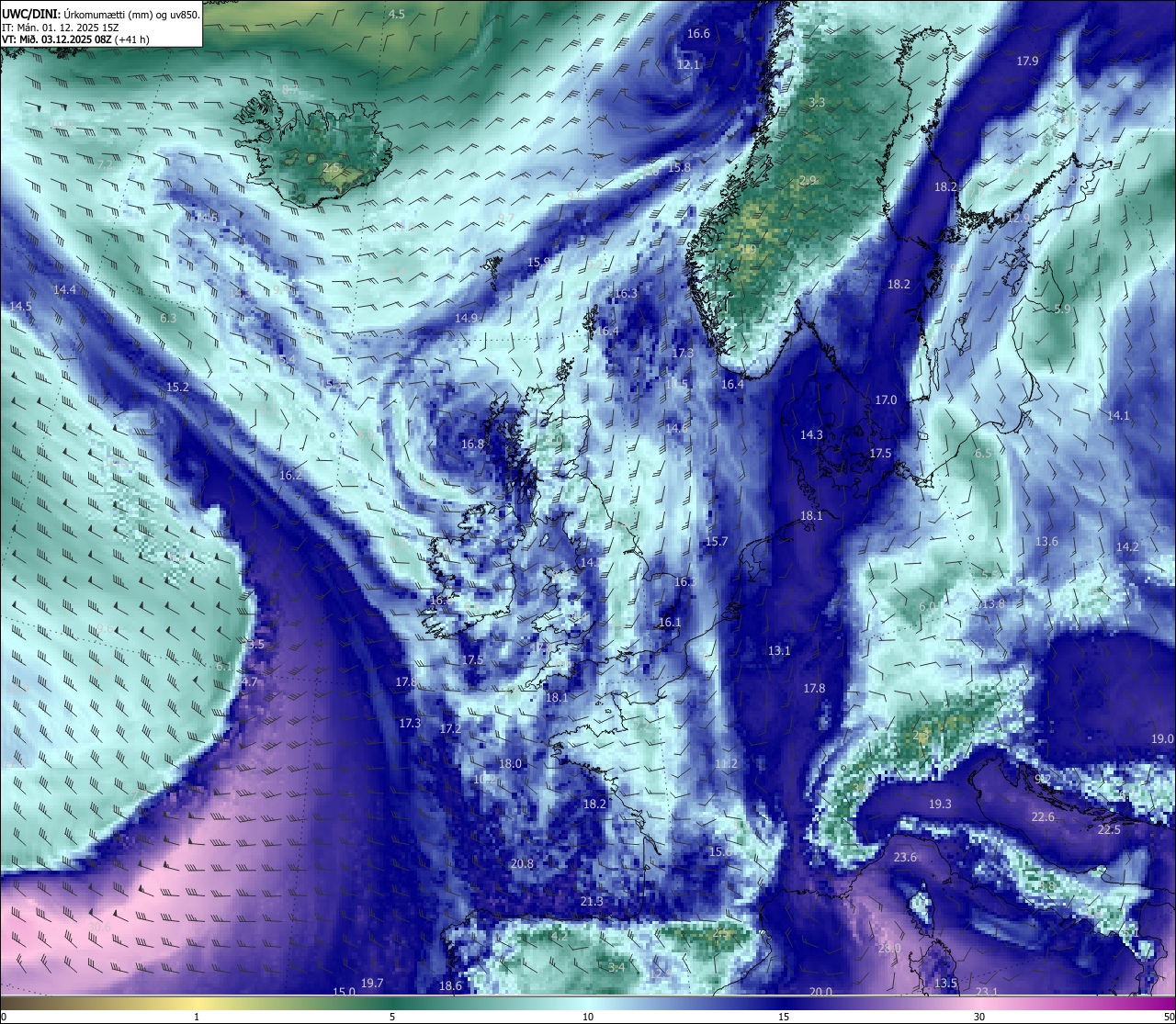Click the map value "19.7"
The height and width of the screenshot is (1024, 1176).
pos(372,984)
